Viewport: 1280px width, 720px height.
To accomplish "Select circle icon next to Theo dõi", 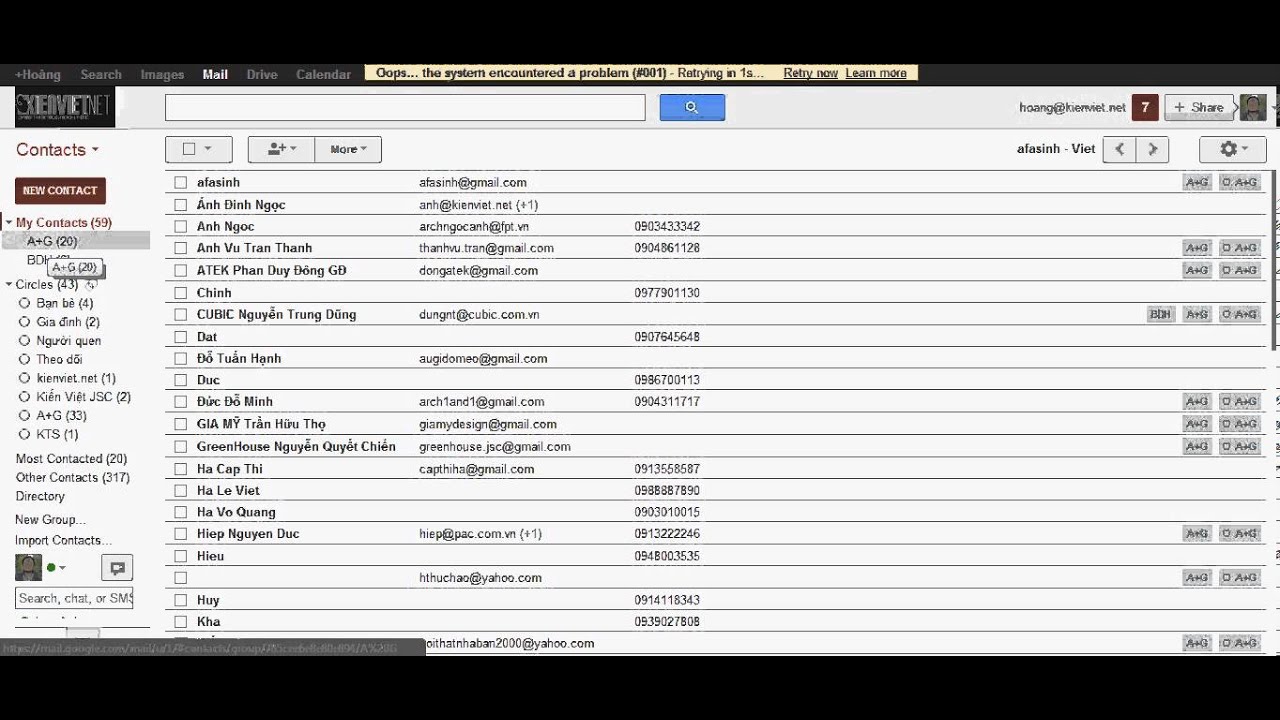I will (x=25, y=359).
